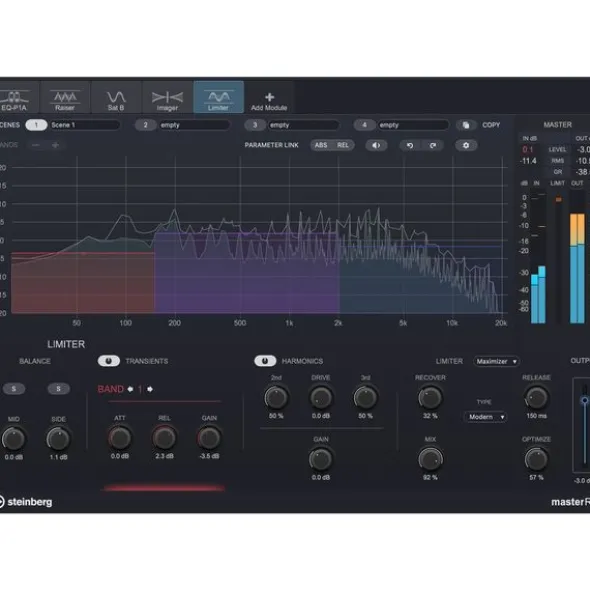Image resolution: width=590 pixels, height=591 pixels.
Task: Select scene slot 2
Action: pyautogui.click(x=146, y=125)
